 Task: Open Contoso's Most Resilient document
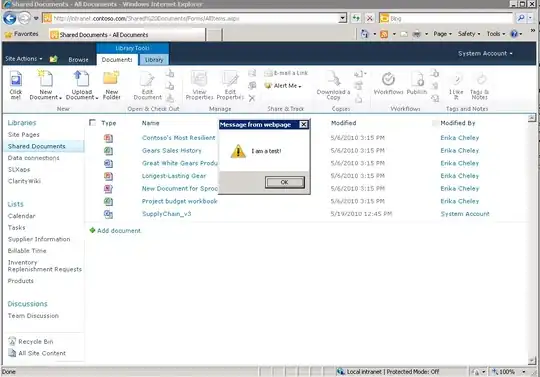(x=178, y=138)
